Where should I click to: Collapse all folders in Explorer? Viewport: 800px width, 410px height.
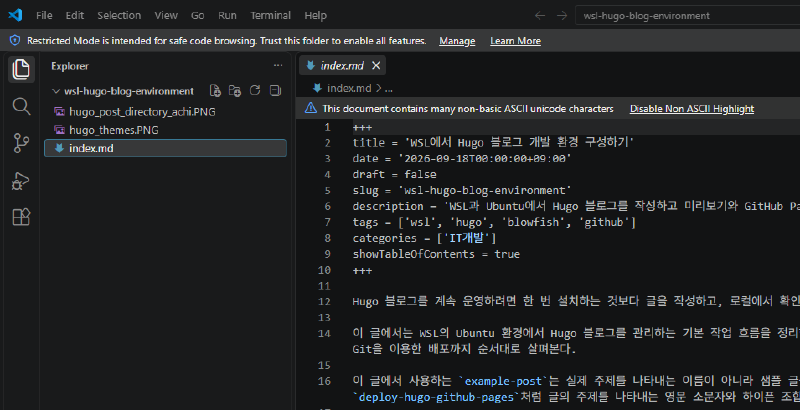pyautogui.click(x=275, y=91)
